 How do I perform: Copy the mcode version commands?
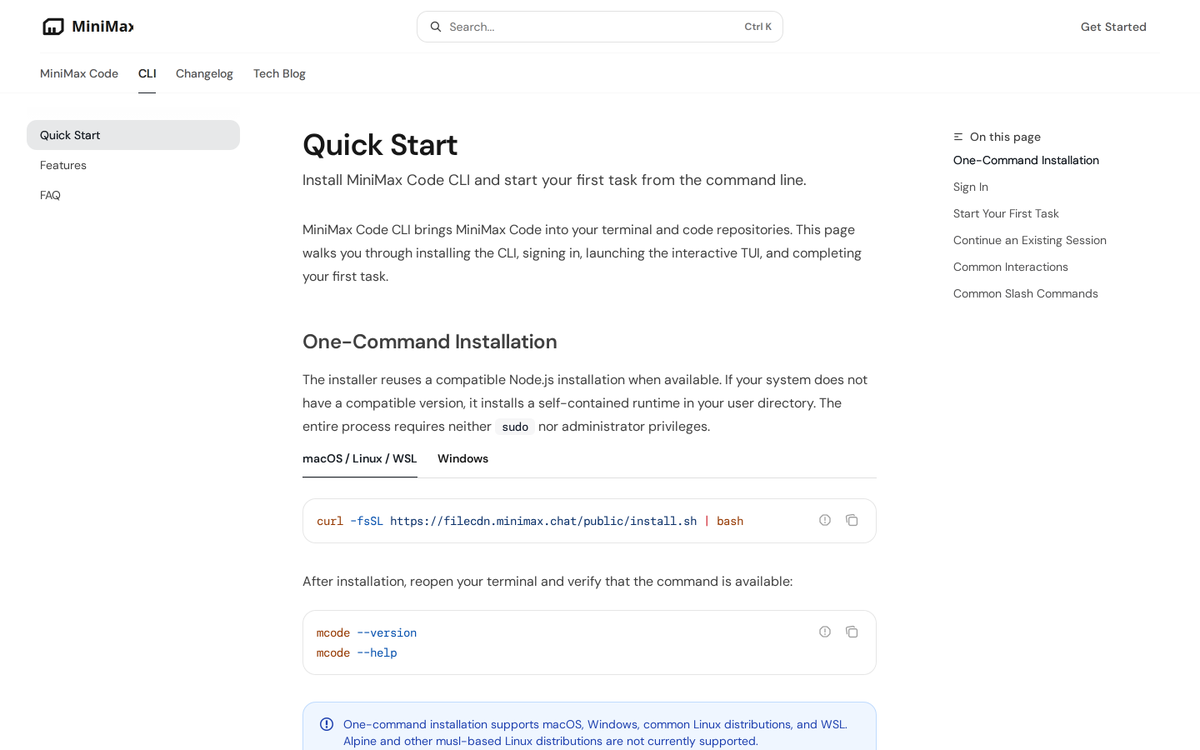852,632
